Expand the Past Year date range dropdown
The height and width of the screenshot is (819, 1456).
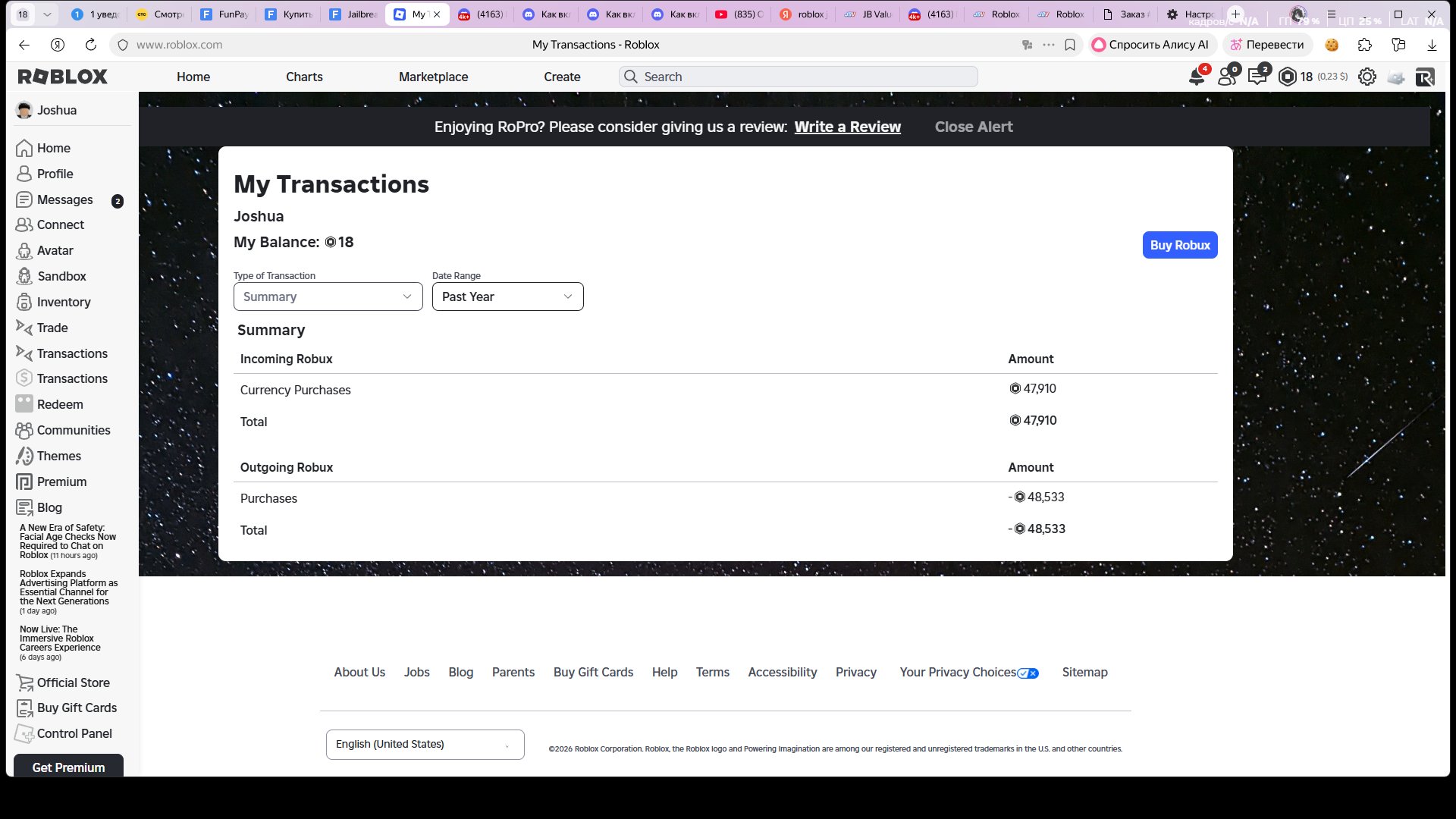(508, 297)
